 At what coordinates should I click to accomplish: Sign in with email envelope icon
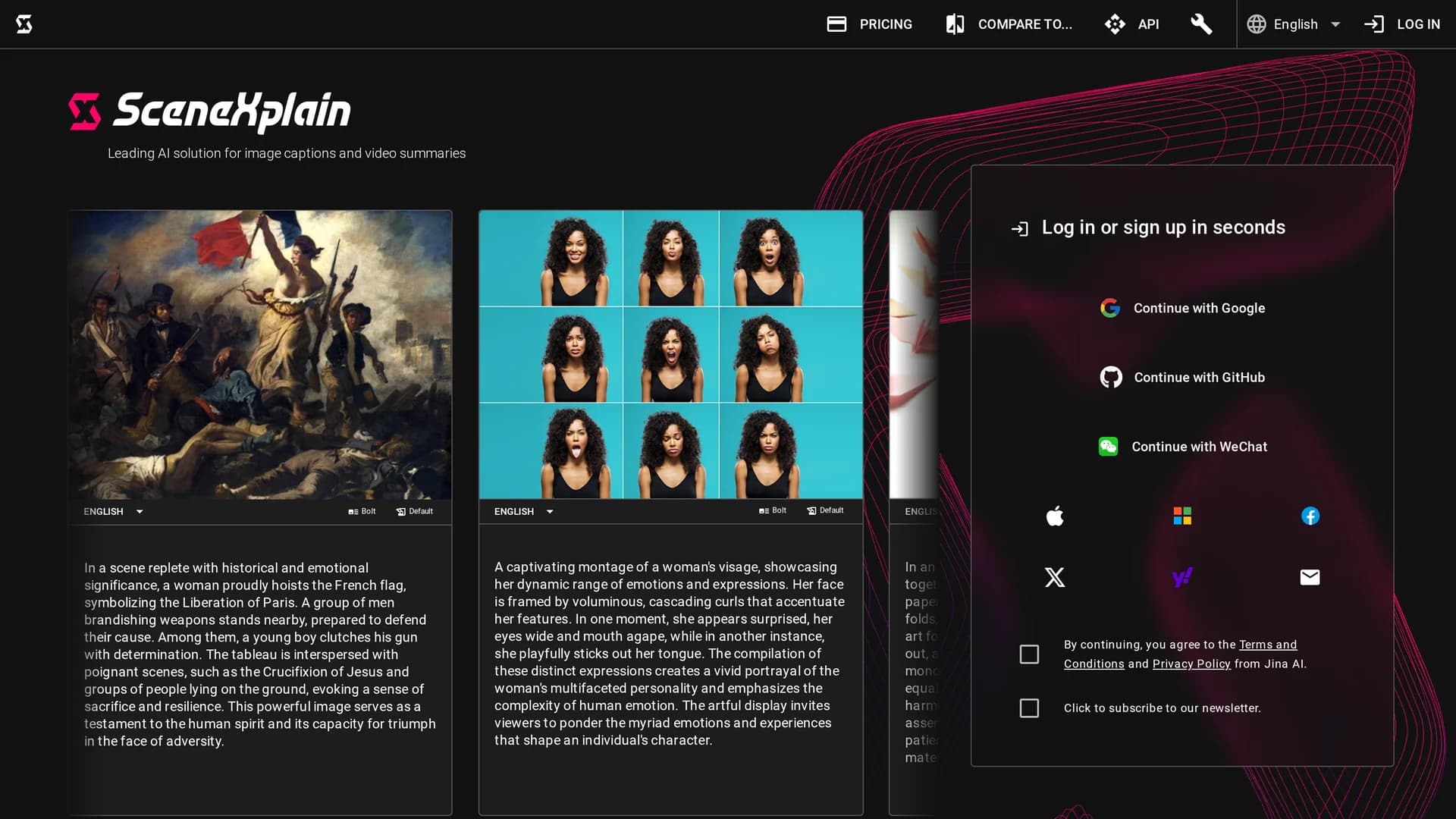click(x=1310, y=578)
